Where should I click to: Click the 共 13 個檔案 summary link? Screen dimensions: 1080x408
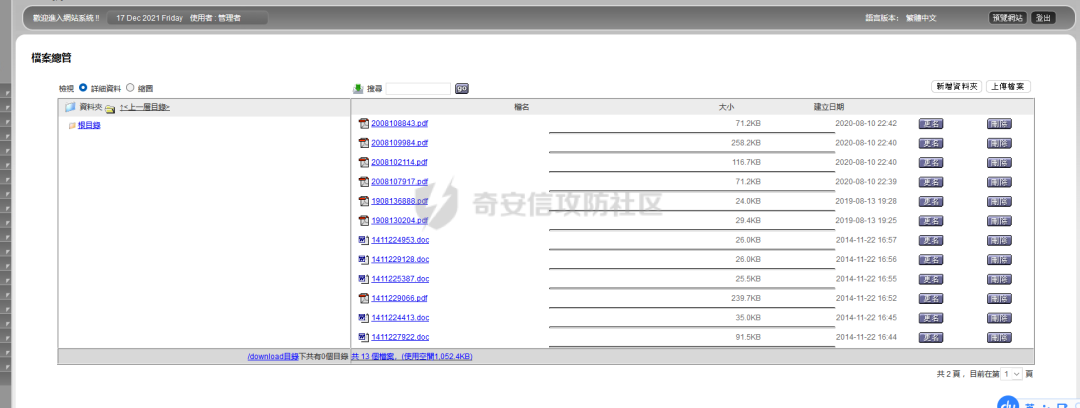coord(412,356)
